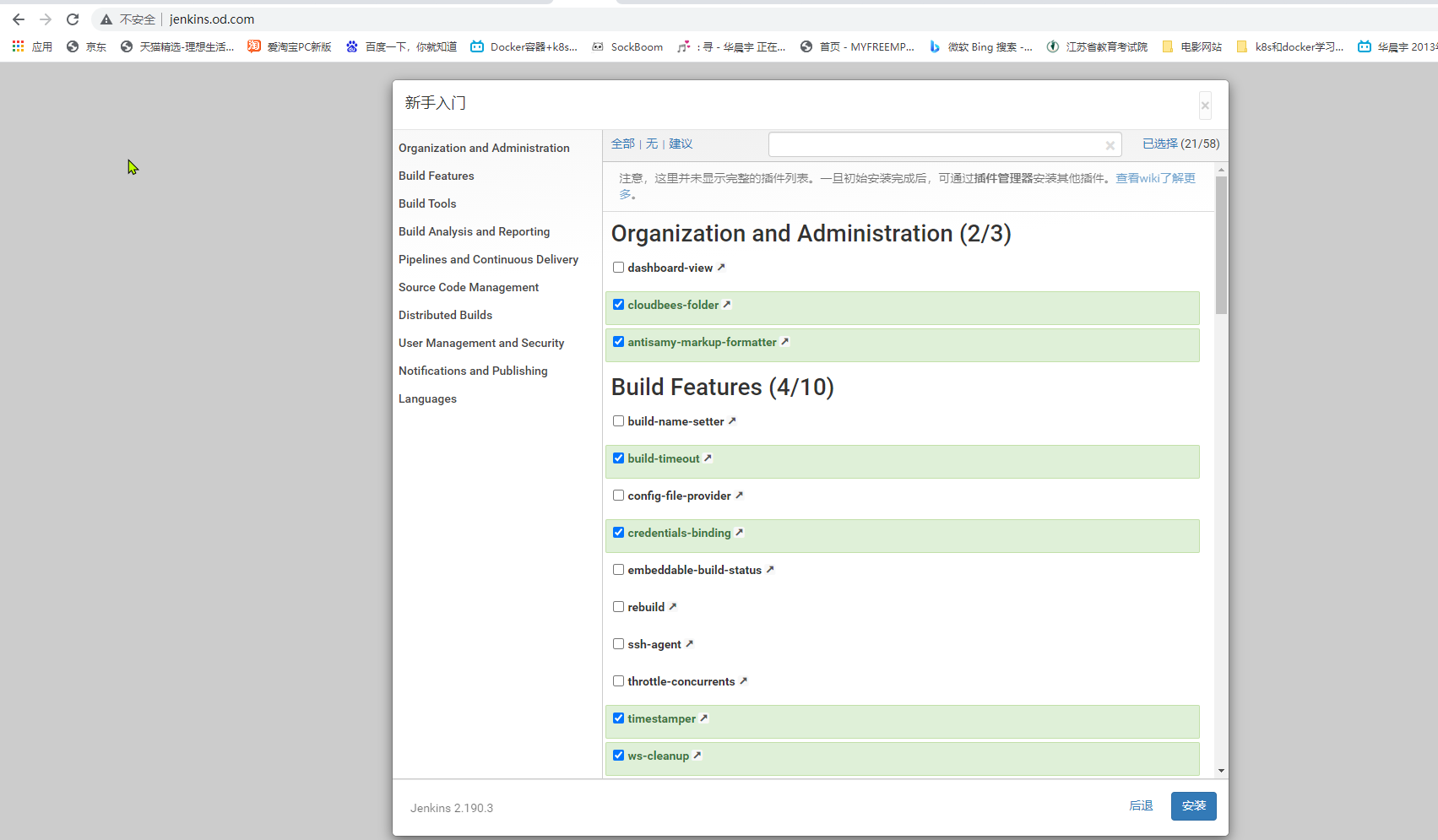This screenshot has width=1438, height=840.
Task: Click the browser back arrow
Action: point(19,19)
